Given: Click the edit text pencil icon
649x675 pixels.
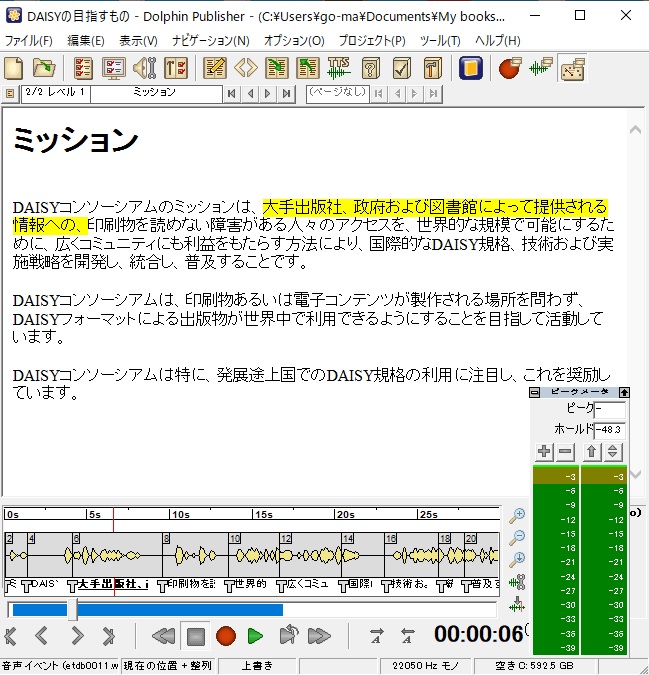Looking at the screenshot, I should point(215,68).
